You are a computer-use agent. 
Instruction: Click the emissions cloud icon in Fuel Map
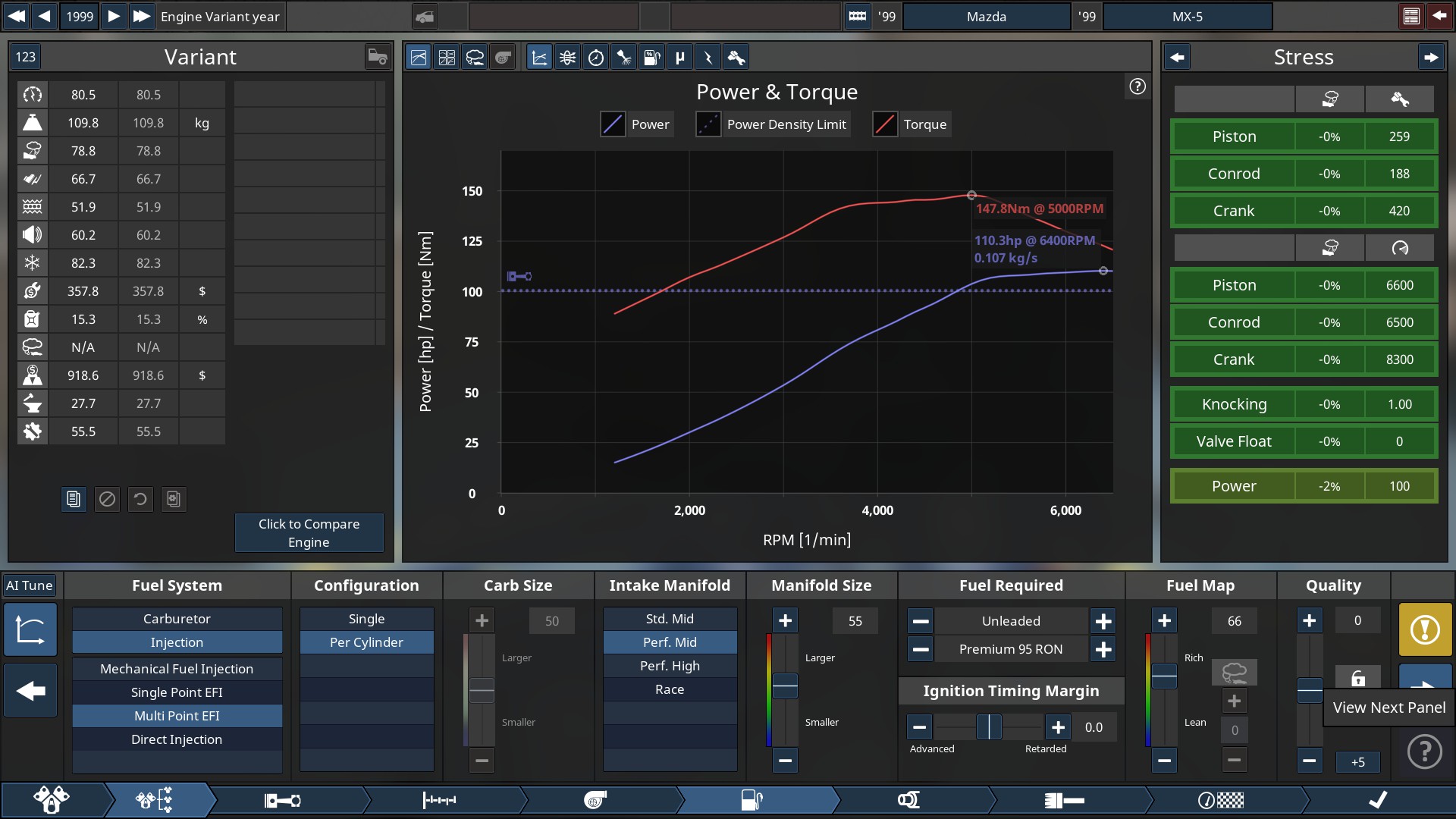[1234, 672]
